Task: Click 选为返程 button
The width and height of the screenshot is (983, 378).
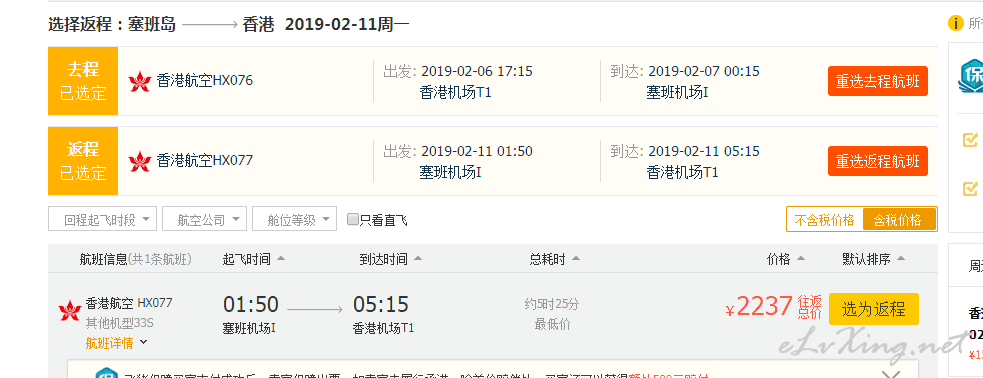Action: (x=874, y=309)
